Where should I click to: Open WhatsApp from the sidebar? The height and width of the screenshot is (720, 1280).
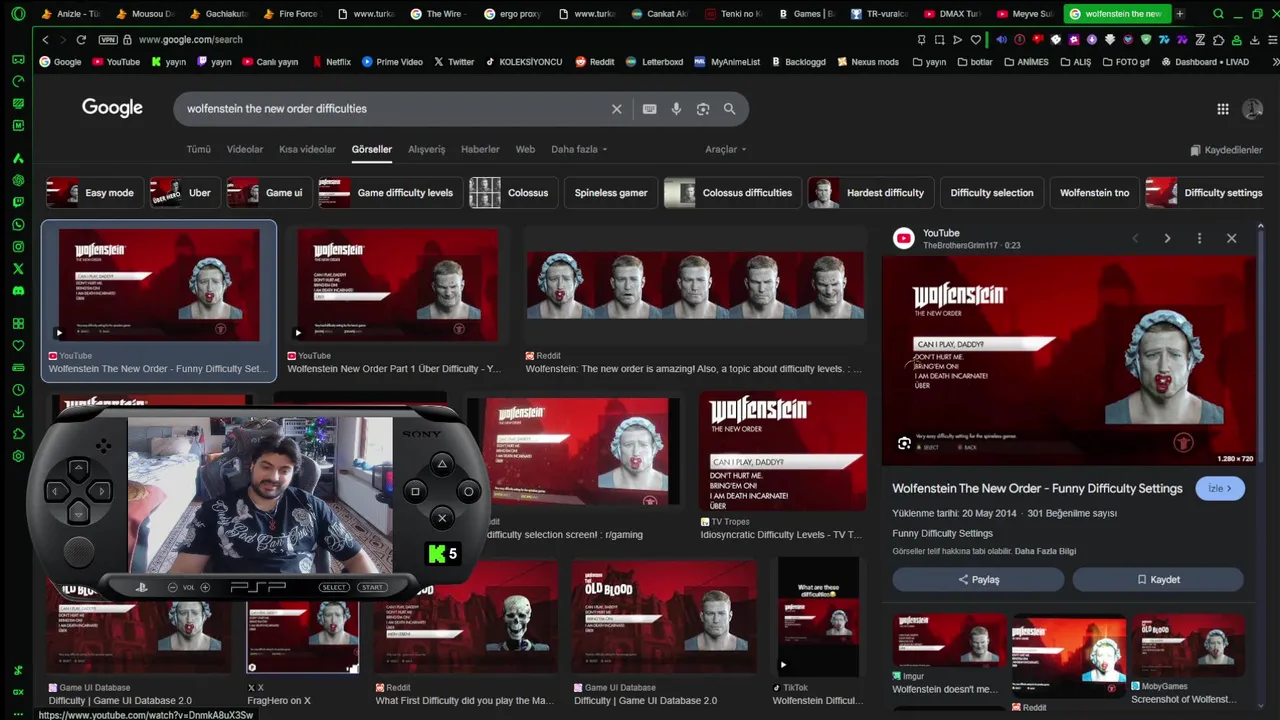18,224
